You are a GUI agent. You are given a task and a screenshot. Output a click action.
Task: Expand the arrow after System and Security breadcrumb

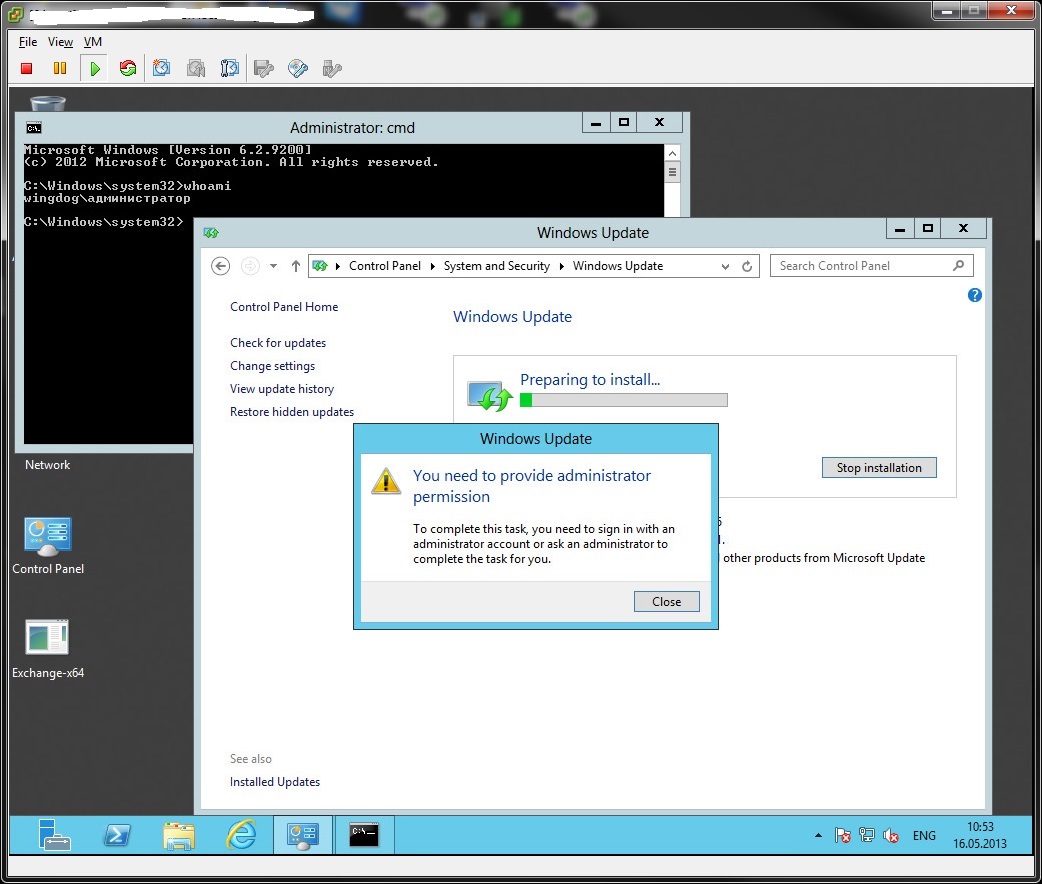pyautogui.click(x=562, y=266)
